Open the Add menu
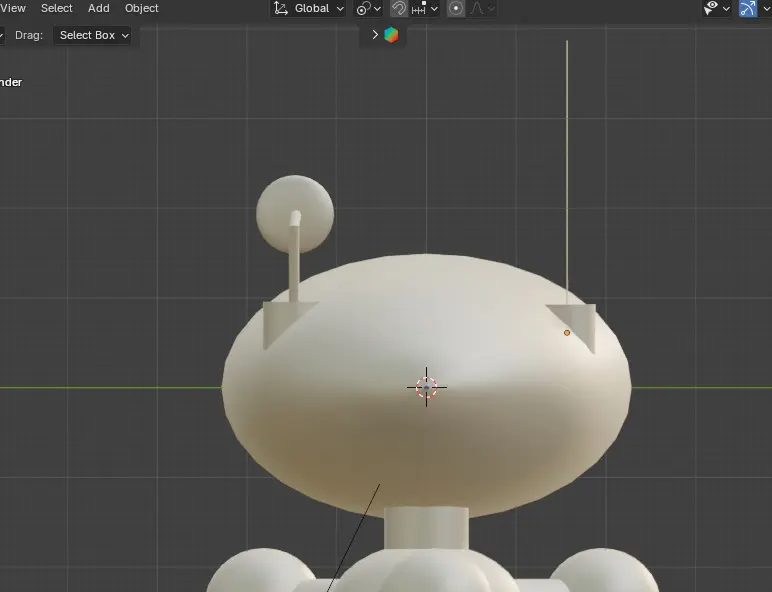This screenshot has width=772, height=592. 98,8
